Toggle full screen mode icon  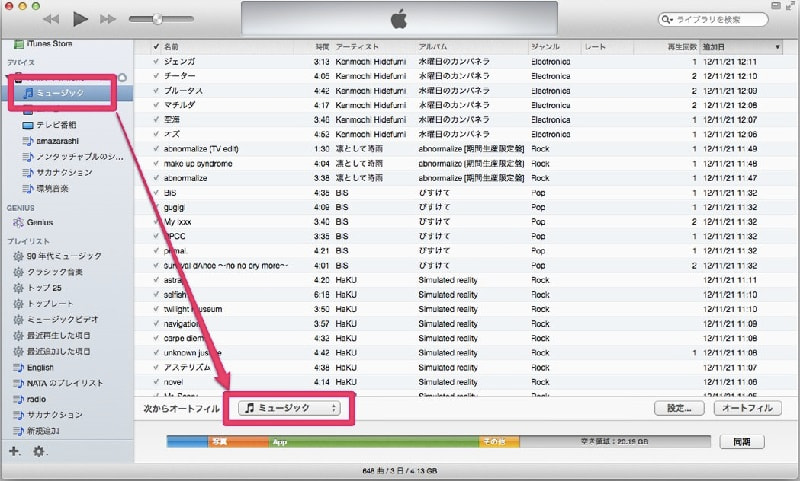click(791, 6)
